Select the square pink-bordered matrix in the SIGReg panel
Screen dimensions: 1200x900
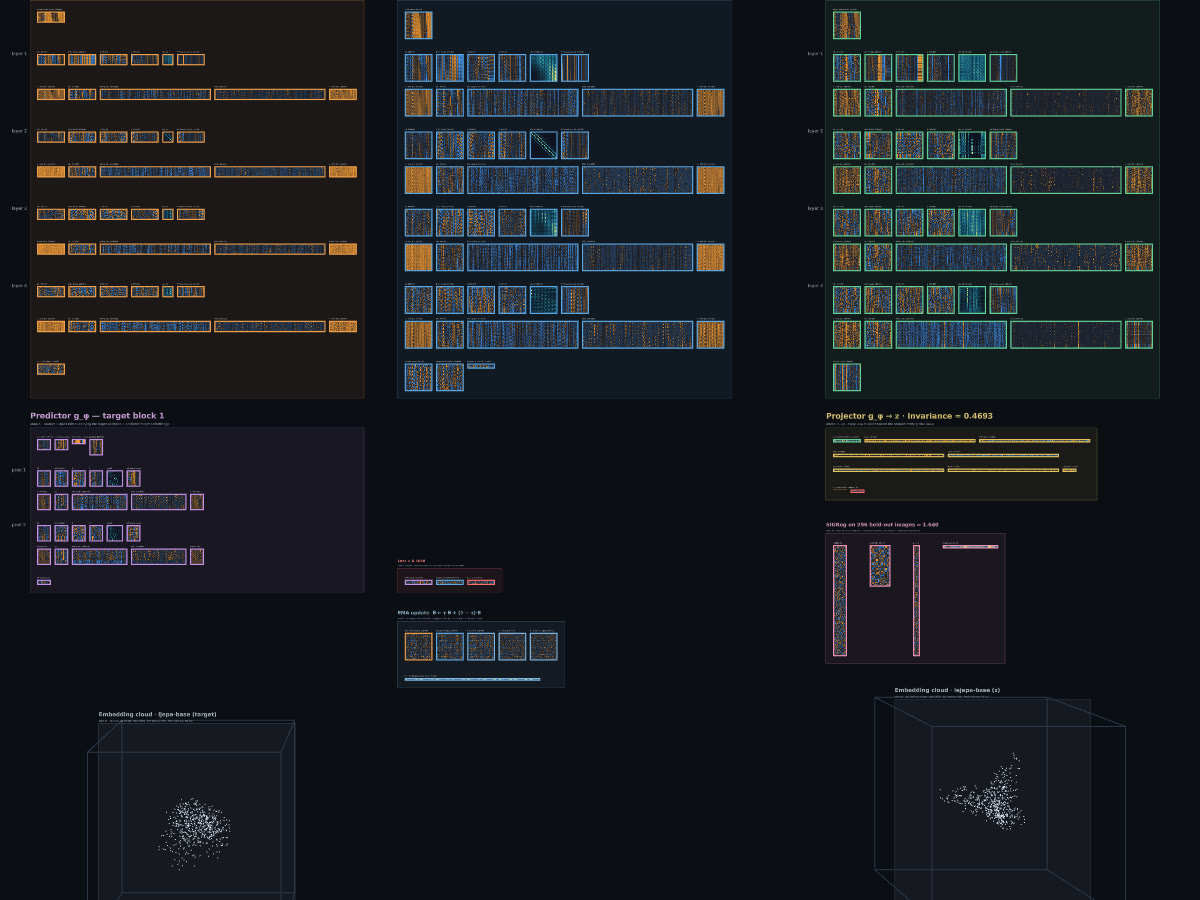click(x=880, y=565)
